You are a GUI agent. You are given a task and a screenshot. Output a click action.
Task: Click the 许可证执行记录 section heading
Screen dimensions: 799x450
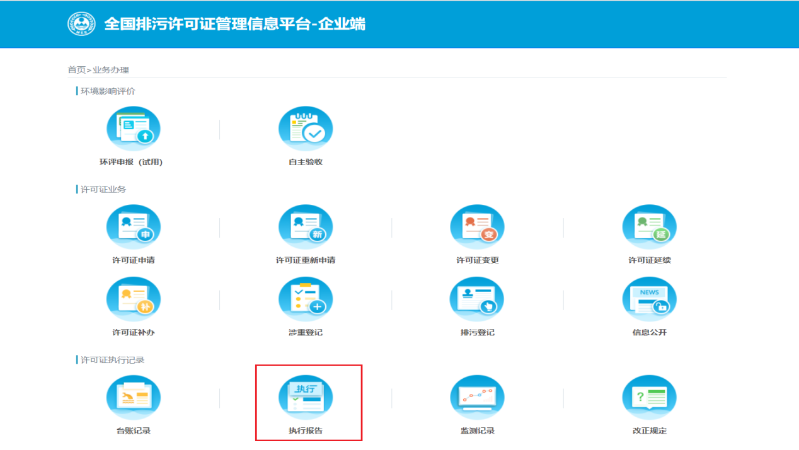pyautogui.click(x=110, y=359)
